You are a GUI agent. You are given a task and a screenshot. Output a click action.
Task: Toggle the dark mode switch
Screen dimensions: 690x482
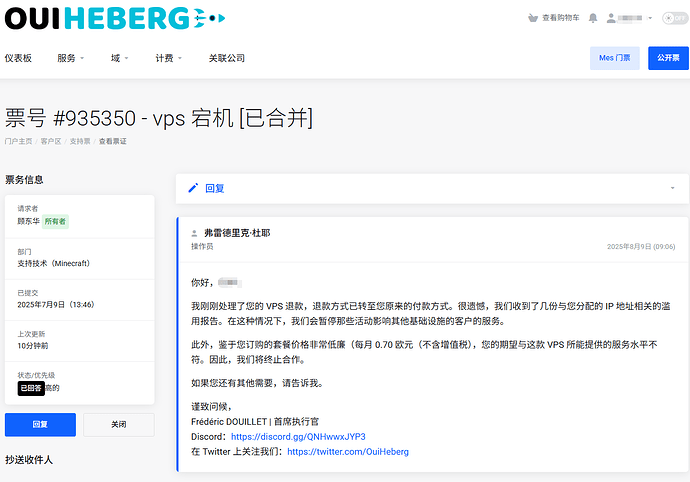pos(675,18)
